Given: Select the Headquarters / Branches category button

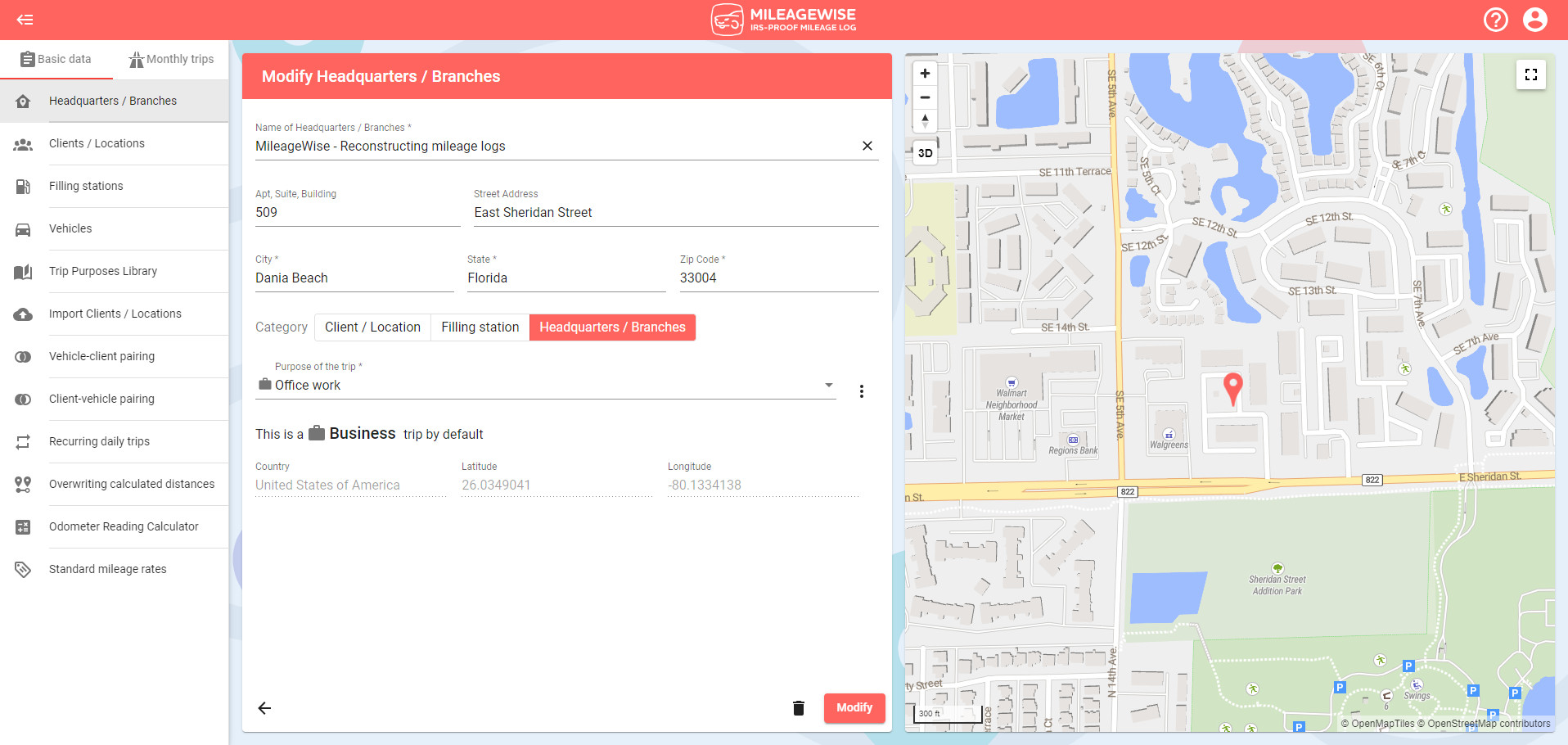Looking at the screenshot, I should [x=612, y=327].
